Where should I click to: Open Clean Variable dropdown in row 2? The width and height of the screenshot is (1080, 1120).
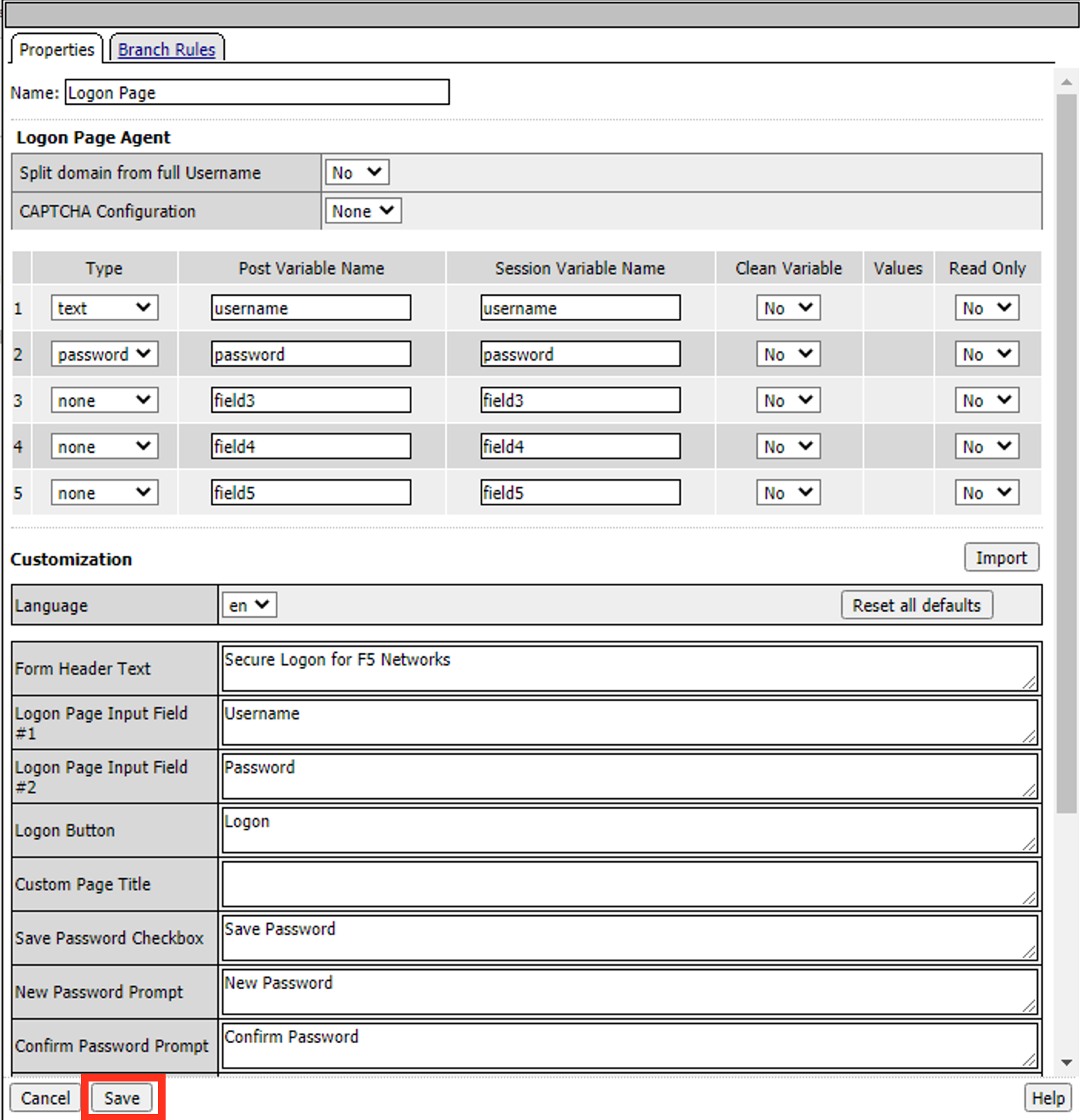[x=788, y=354]
